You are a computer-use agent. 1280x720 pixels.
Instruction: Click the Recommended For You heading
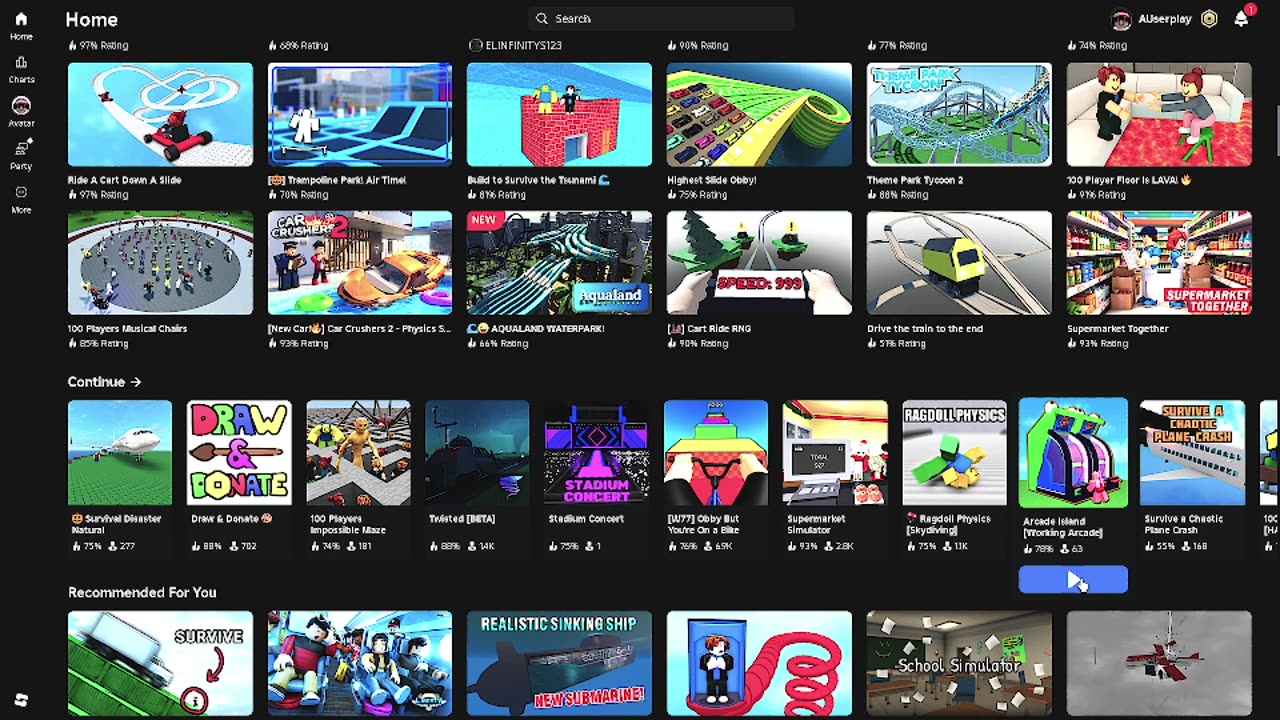pos(142,592)
